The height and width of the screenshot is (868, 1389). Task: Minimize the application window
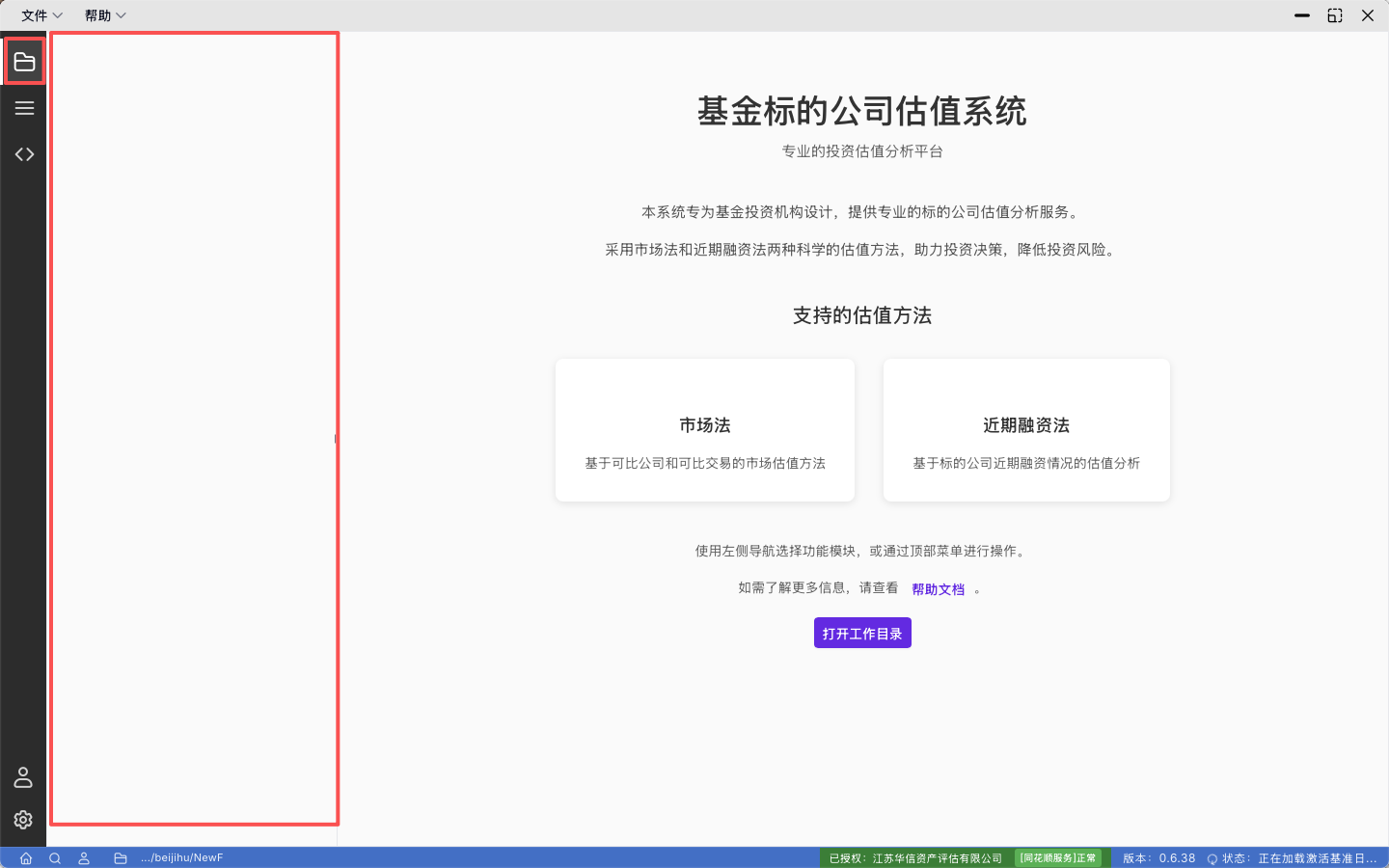(x=1302, y=15)
